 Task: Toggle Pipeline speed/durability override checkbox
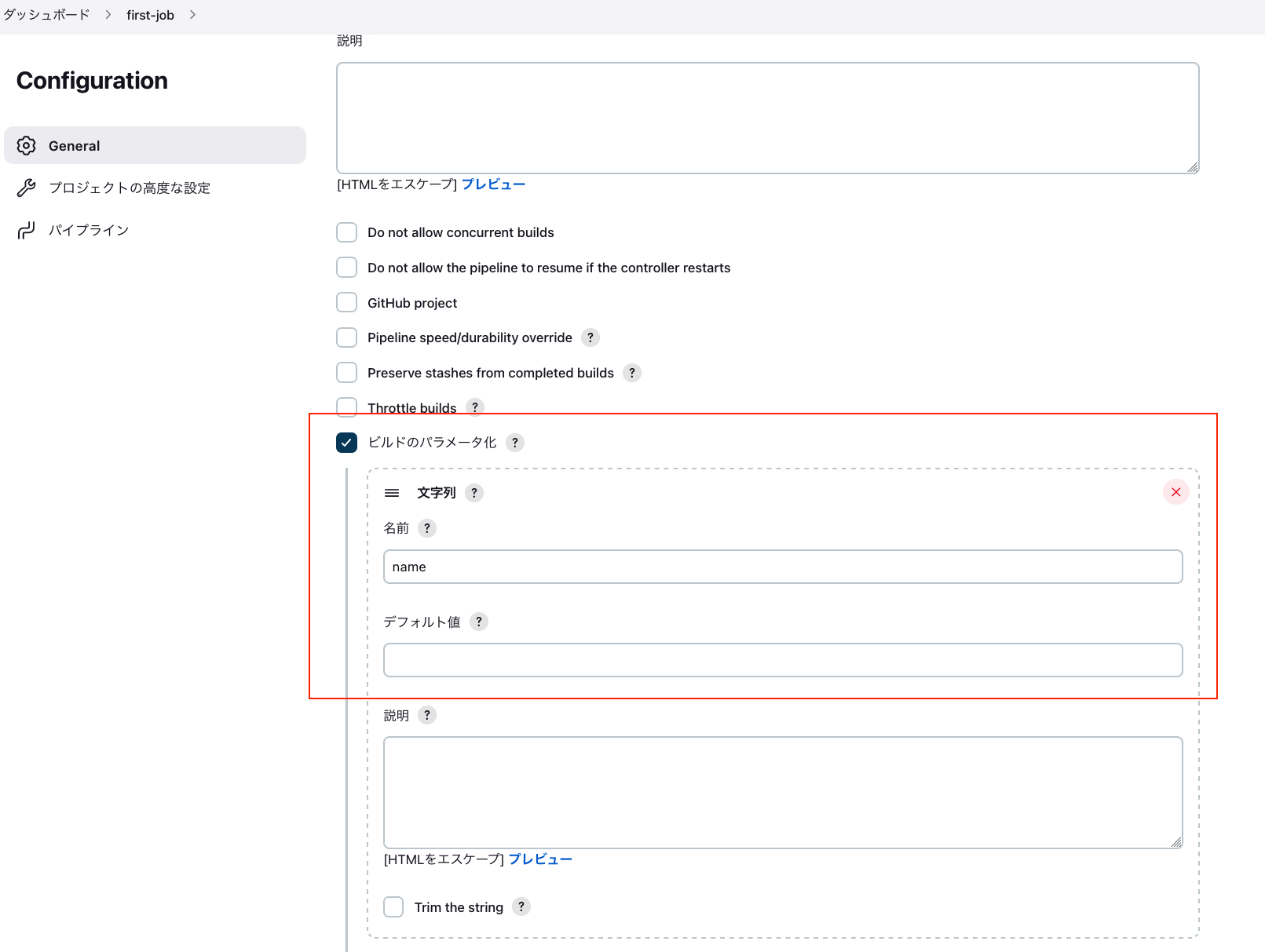[346, 337]
